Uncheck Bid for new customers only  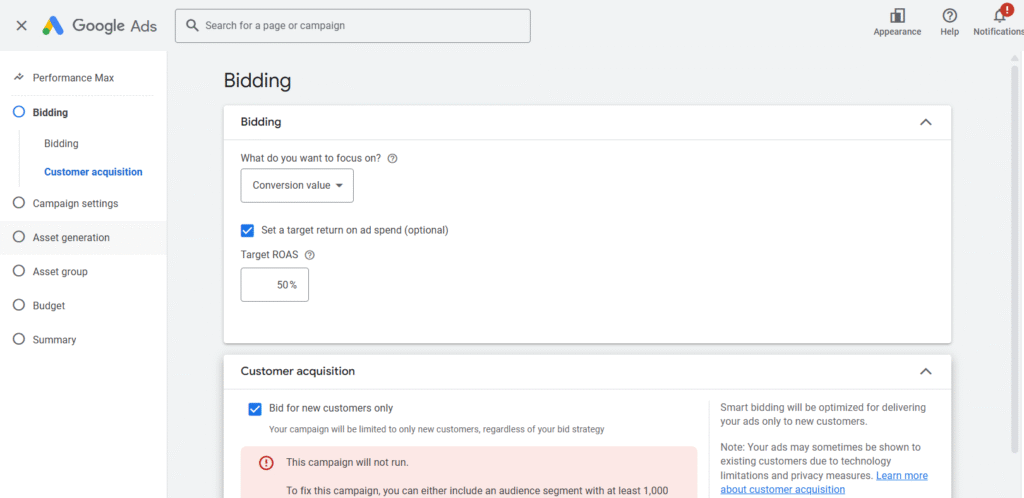tap(255, 409)
